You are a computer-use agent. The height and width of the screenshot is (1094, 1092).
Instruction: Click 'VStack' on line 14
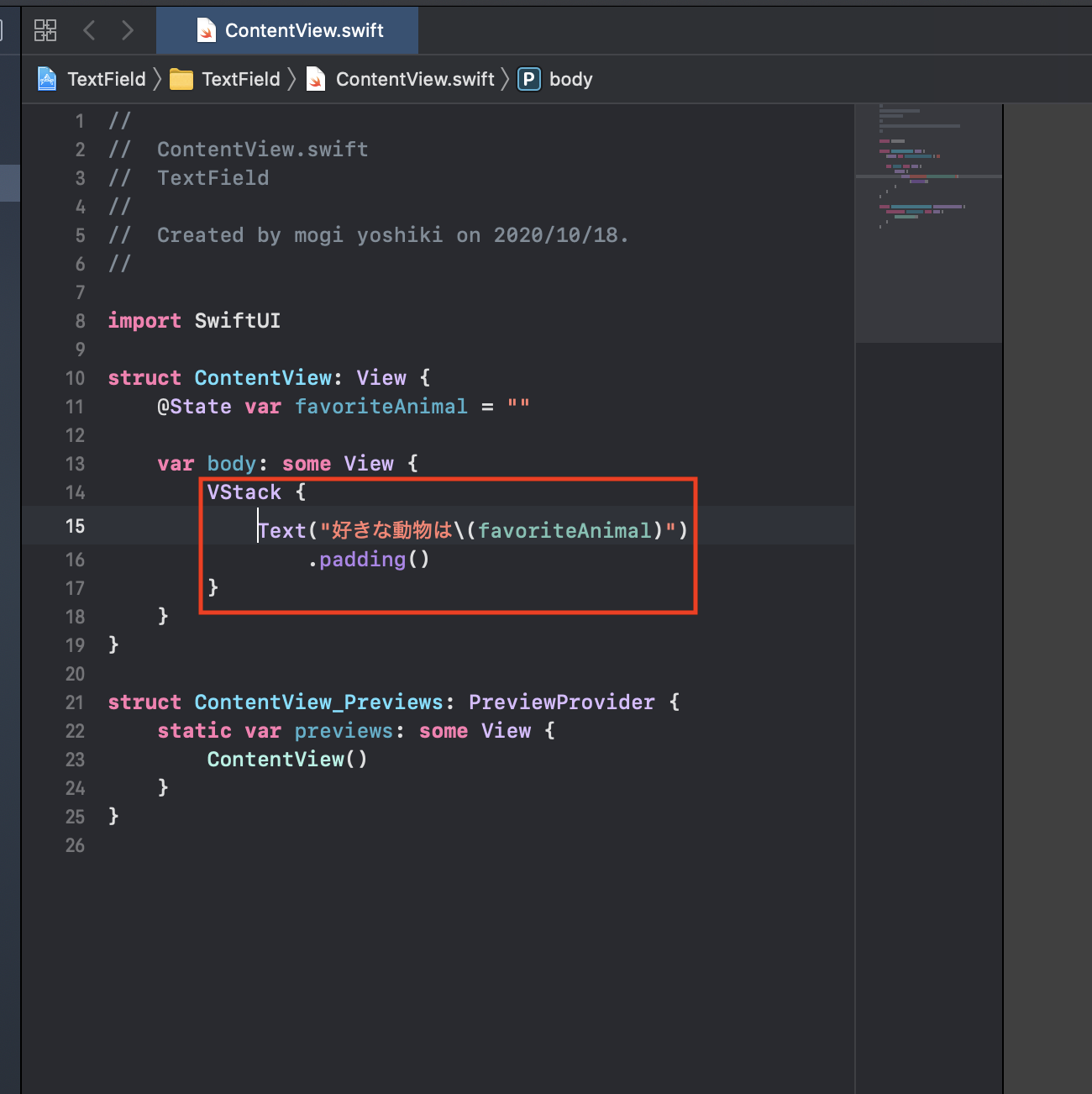point(244,492)
